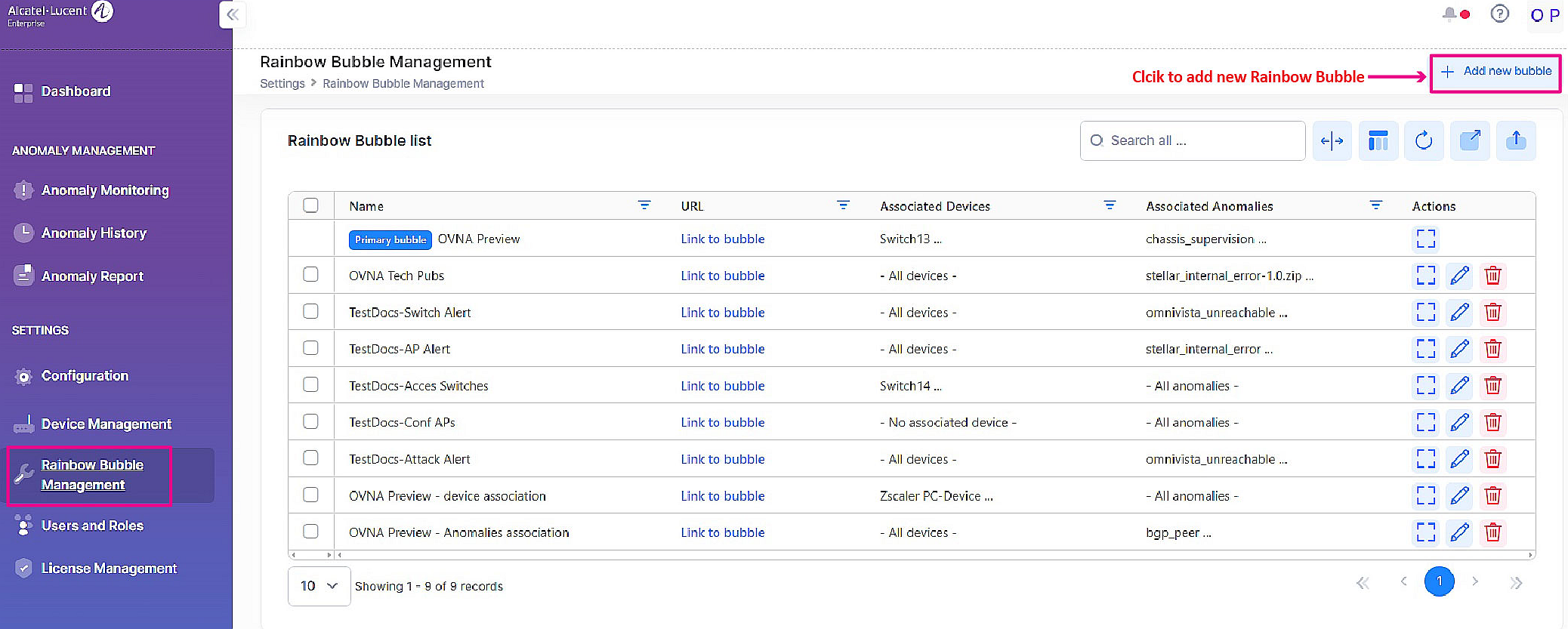This screenshot has width=1568, height=629.
Task: Expand details for OVNA Preview primary bubble
Action: tap(1425, 239)
